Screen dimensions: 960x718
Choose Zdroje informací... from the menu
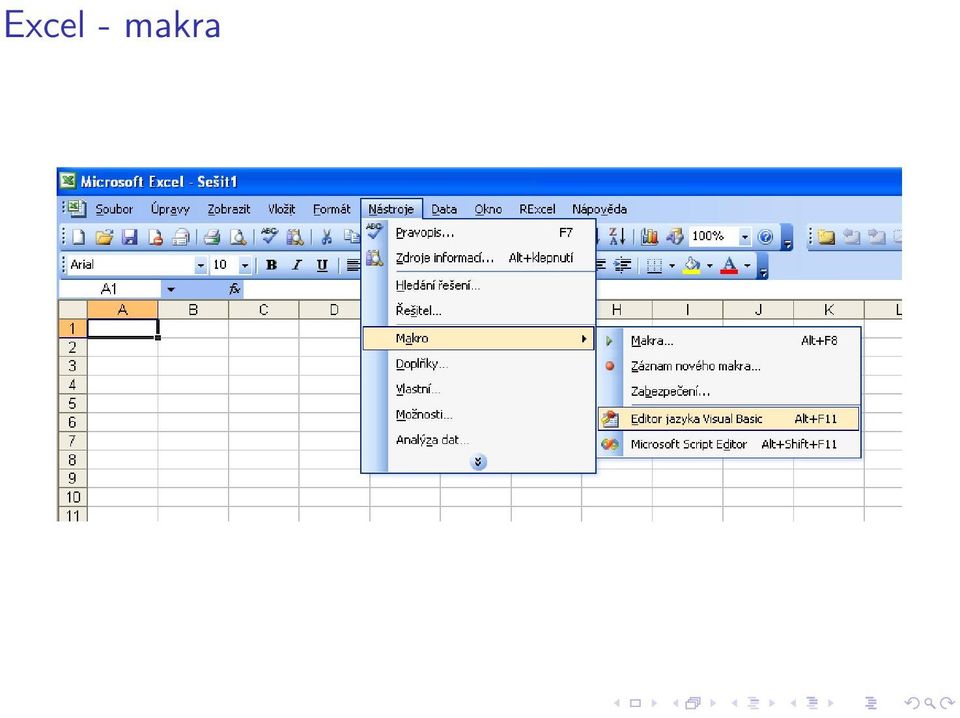[478, 258]
